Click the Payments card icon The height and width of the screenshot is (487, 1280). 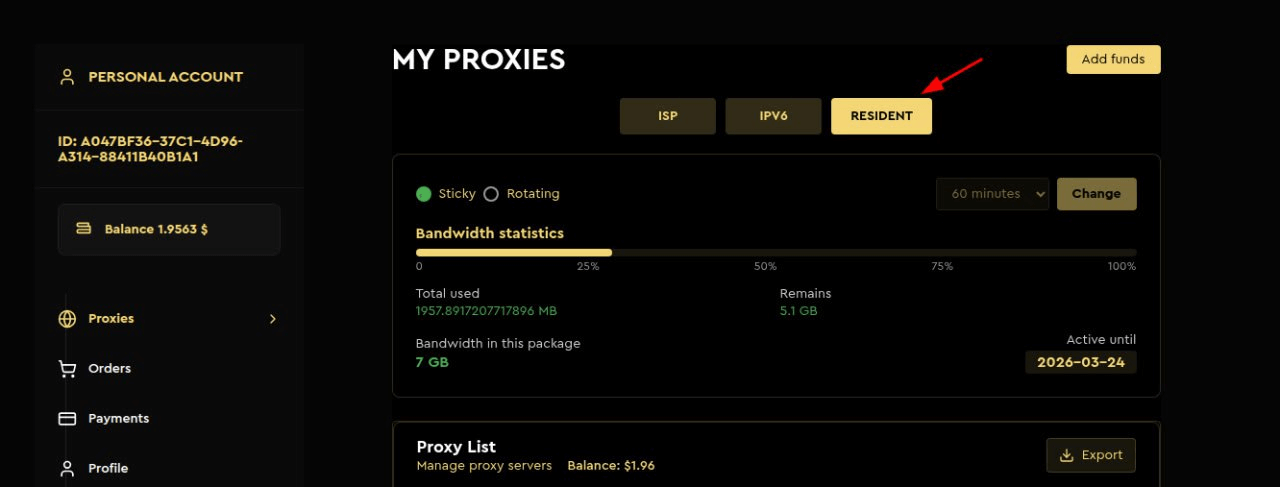67,419
